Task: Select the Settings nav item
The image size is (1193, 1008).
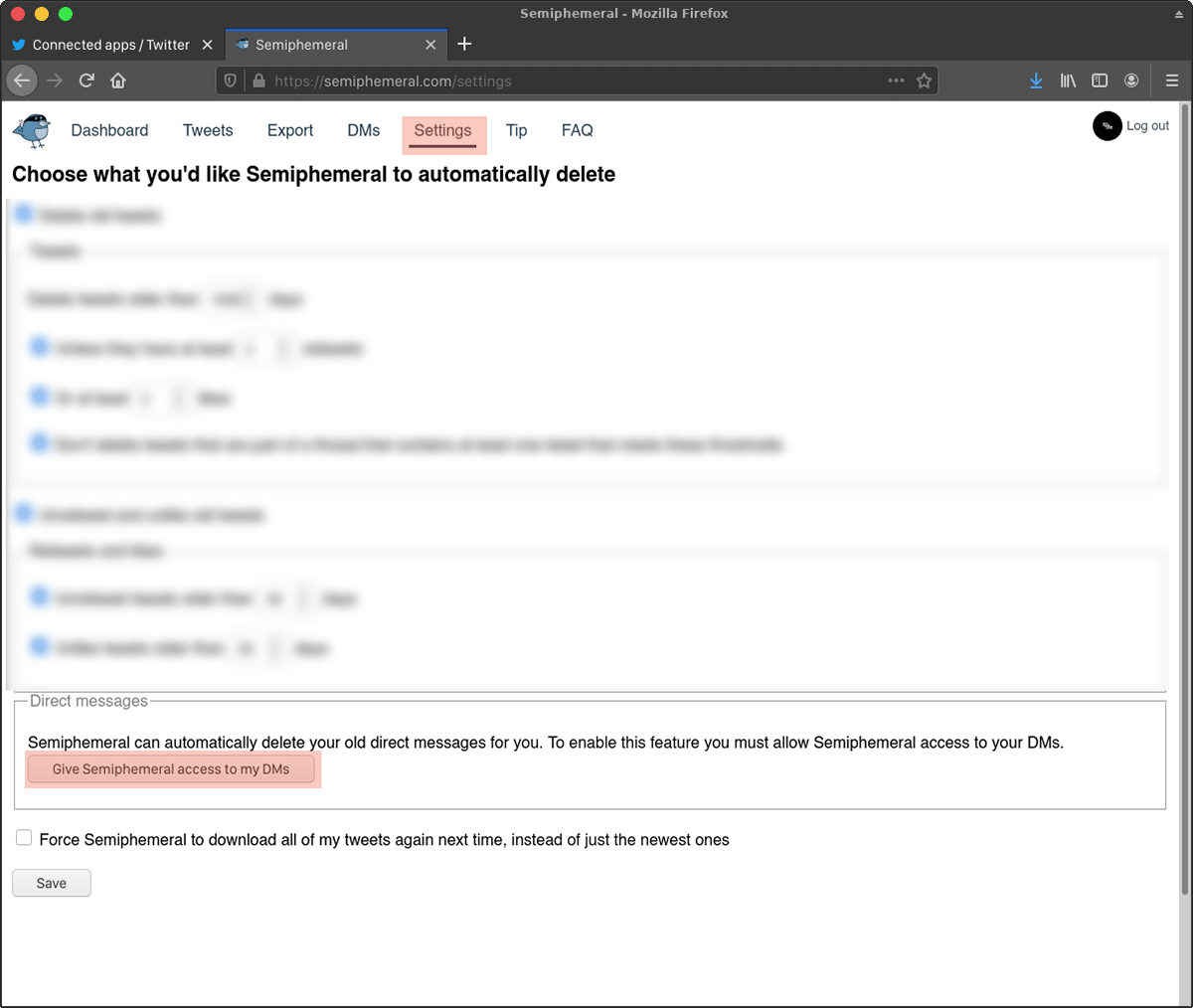Action: (x=443, y=130)
